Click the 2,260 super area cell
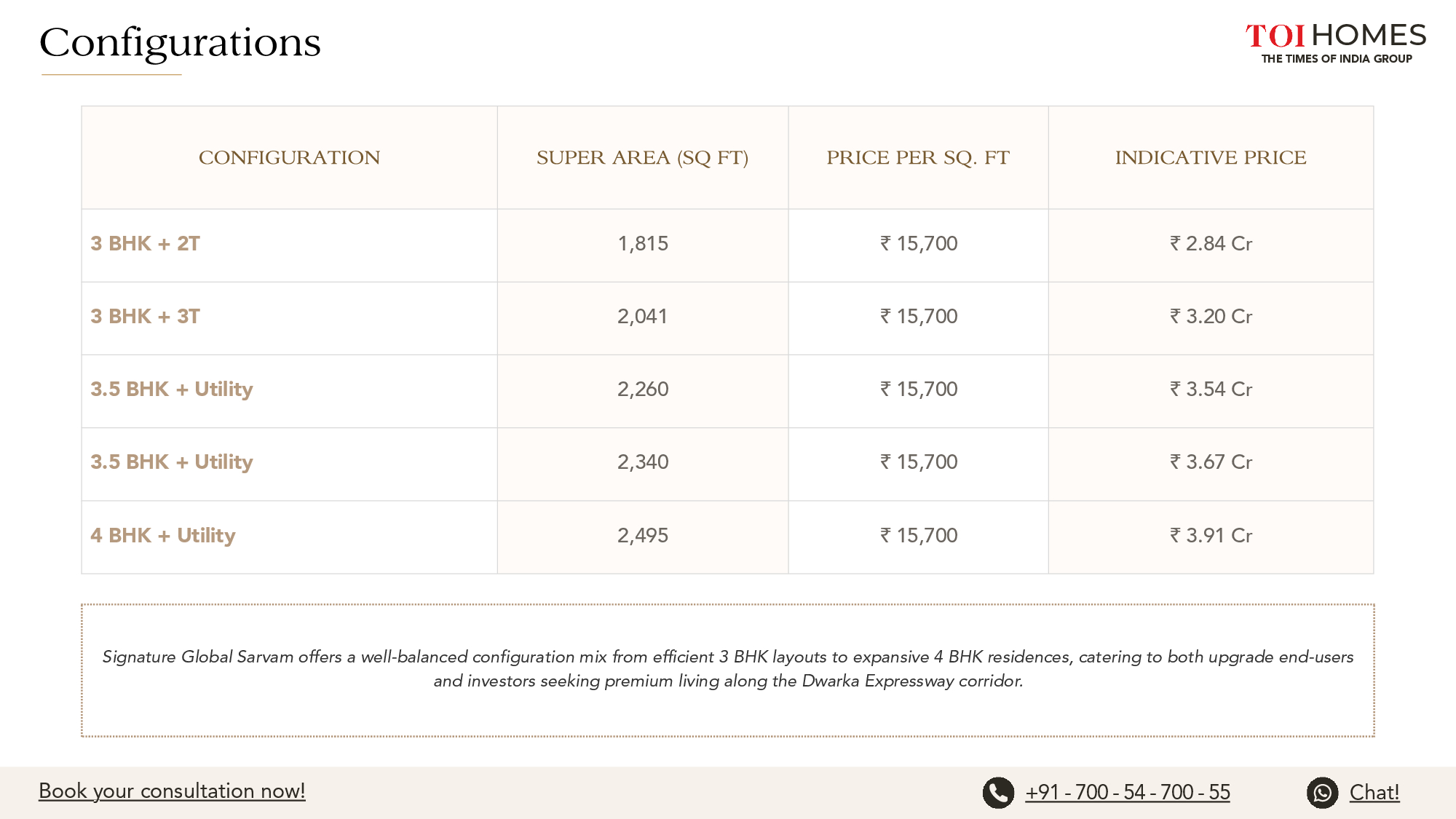The height and width of the screenshot is (819, 1456). point(643,389)
